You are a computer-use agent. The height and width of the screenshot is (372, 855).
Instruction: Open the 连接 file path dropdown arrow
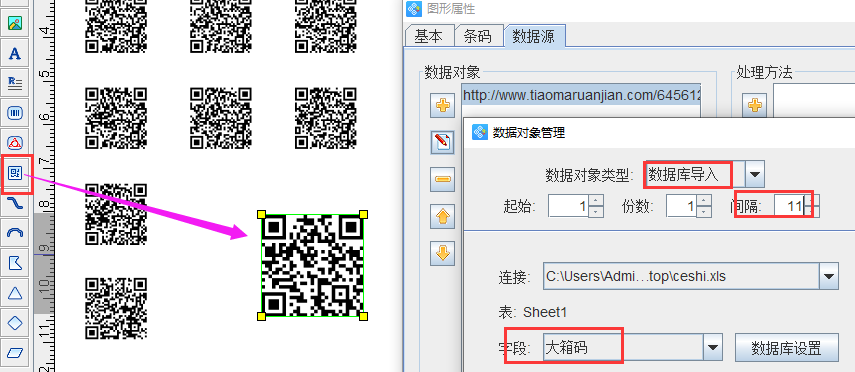(x=829, y=277)
